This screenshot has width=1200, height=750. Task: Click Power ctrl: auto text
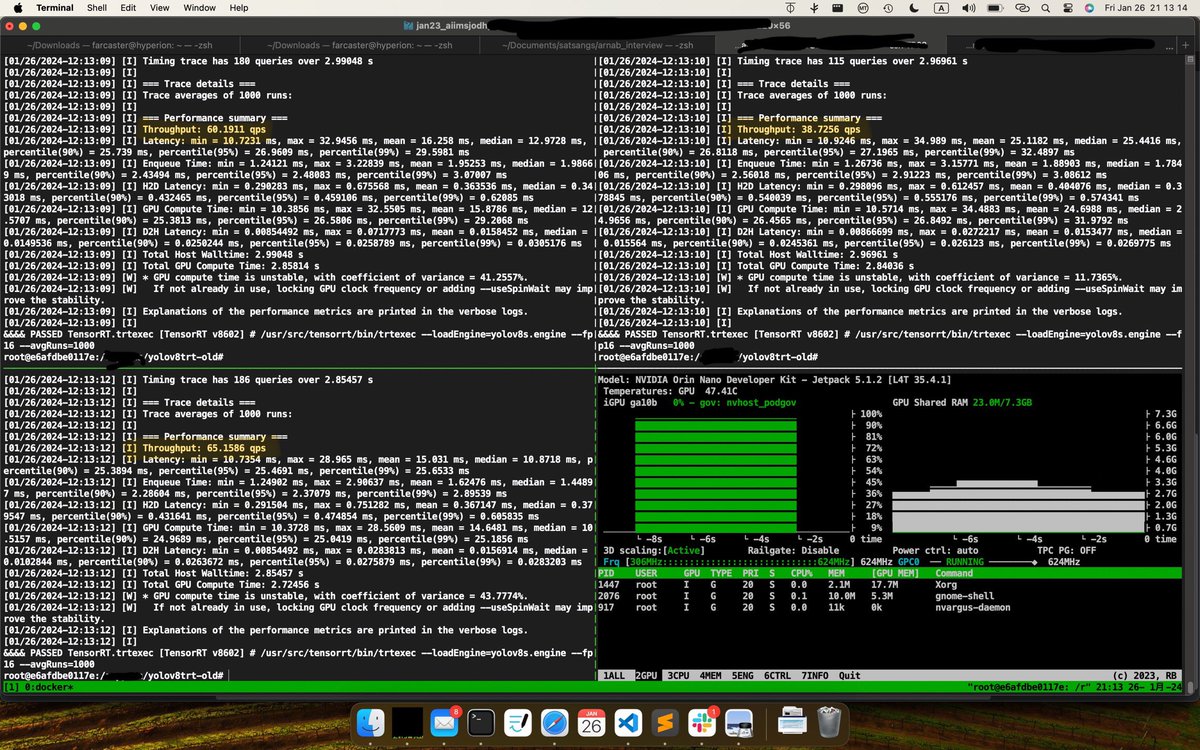tap(936, 551)
